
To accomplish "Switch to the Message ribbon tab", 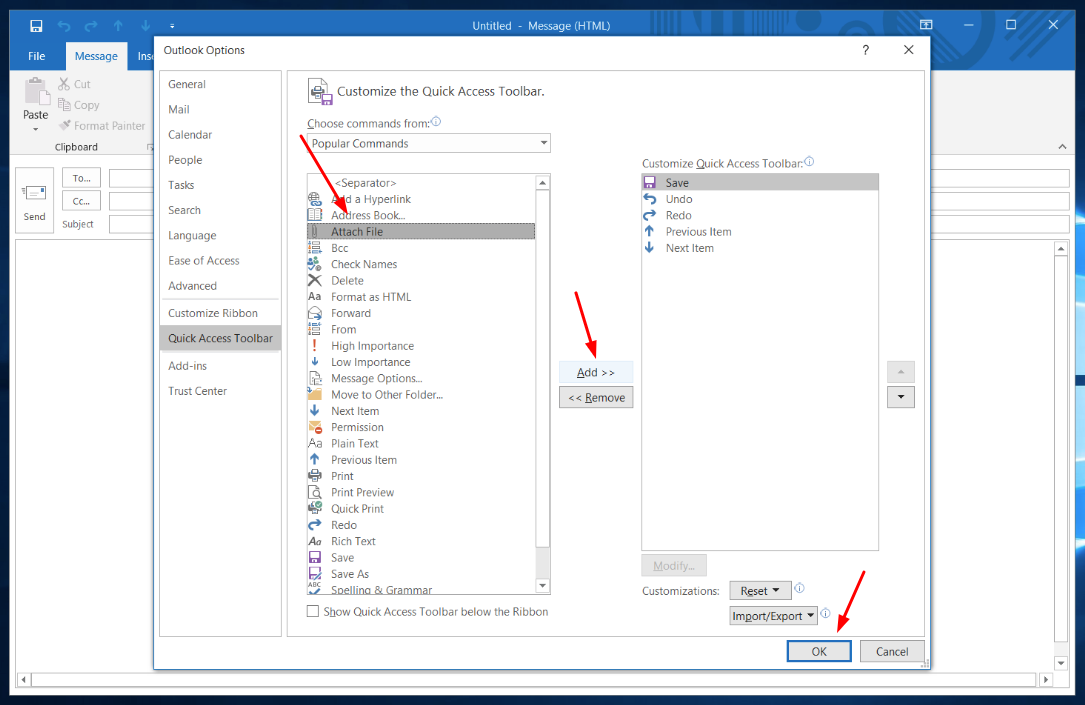I will (x=96, y=56).
